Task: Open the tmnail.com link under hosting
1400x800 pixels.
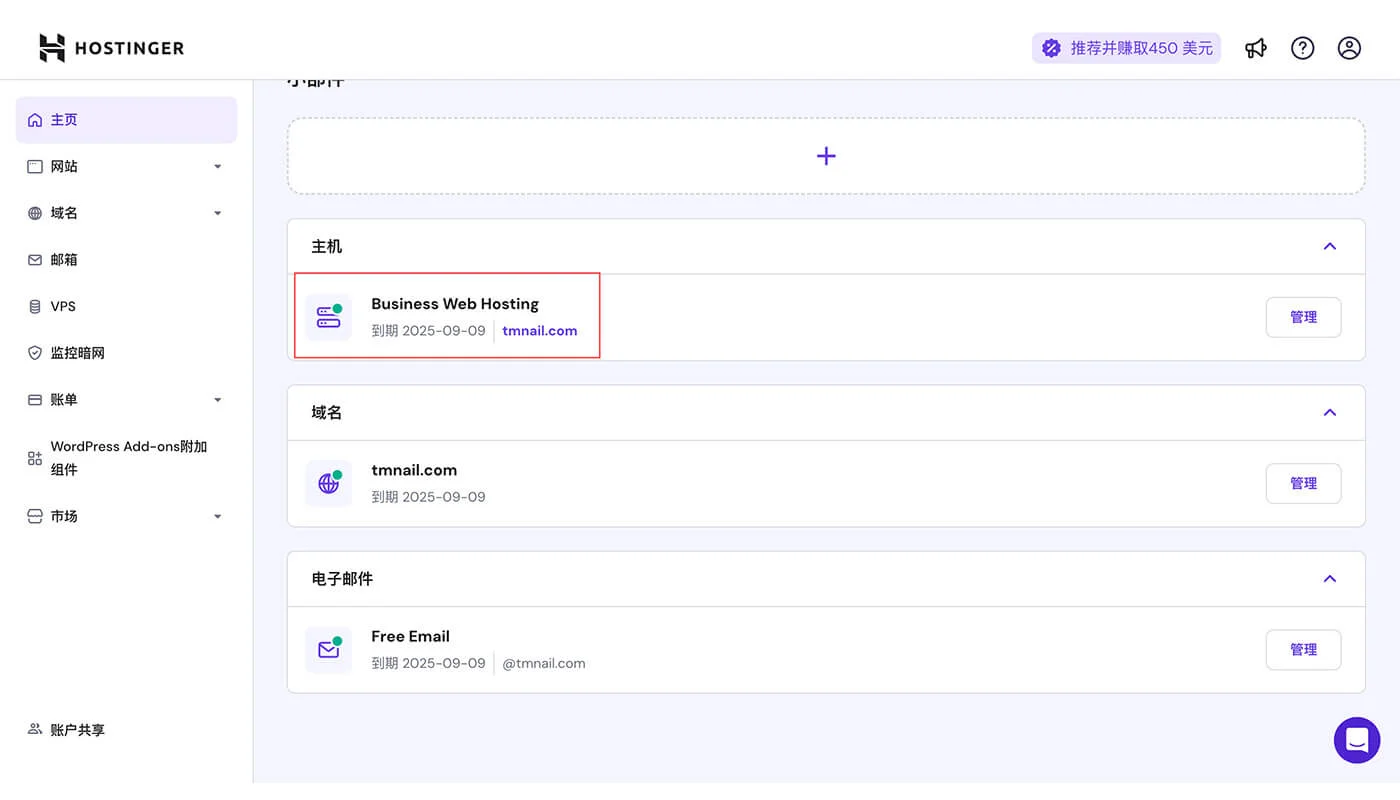Action: tap(539, 331)
